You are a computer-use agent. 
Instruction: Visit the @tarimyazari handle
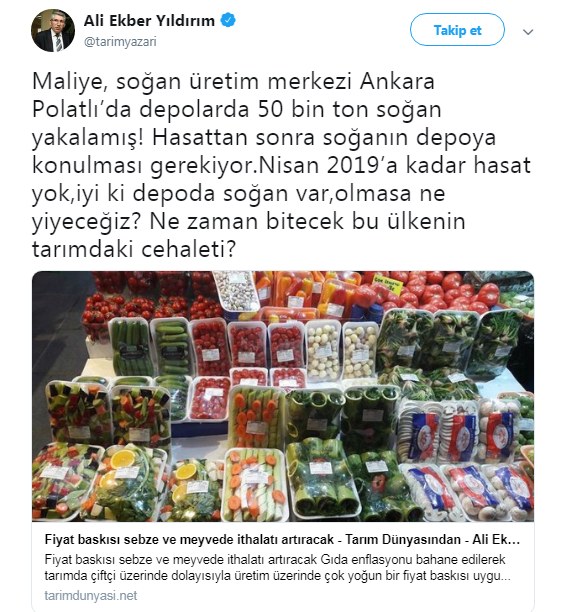[120, 41]
